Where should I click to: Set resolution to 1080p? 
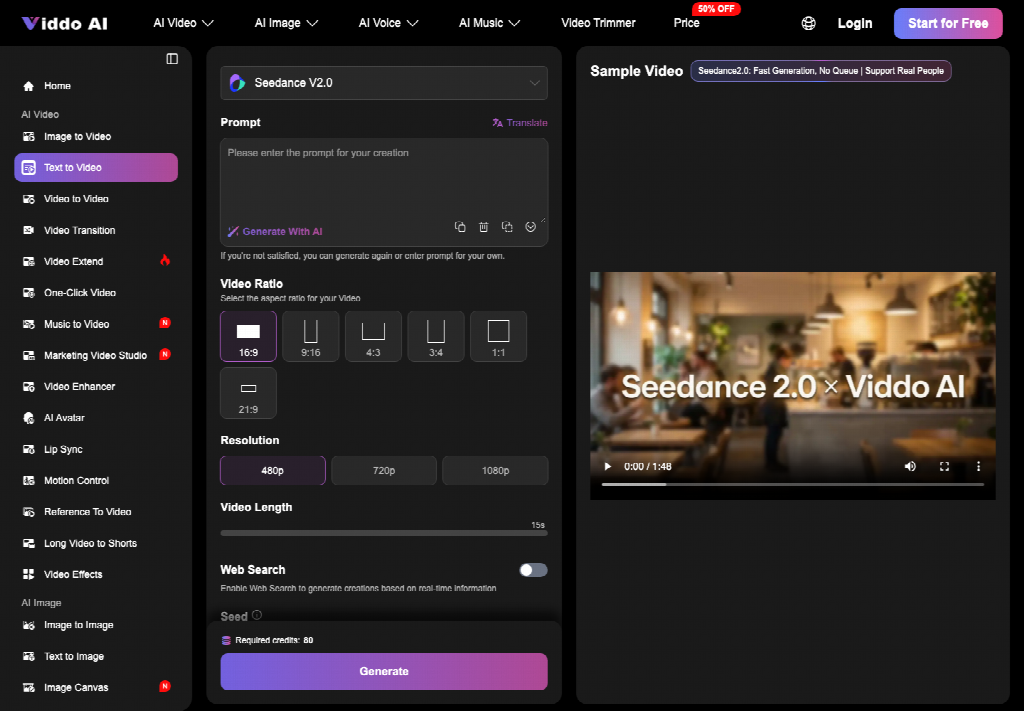(x=496, y=471)
